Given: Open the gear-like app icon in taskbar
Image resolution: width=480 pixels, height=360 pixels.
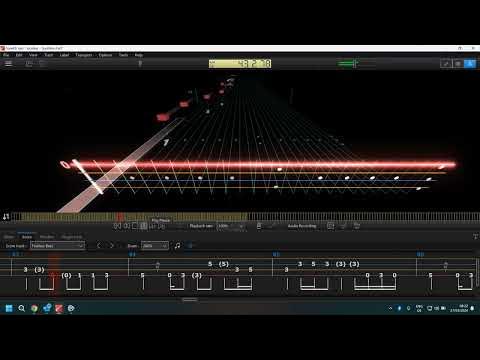Looking at the screenshot, I should (71, 308).
